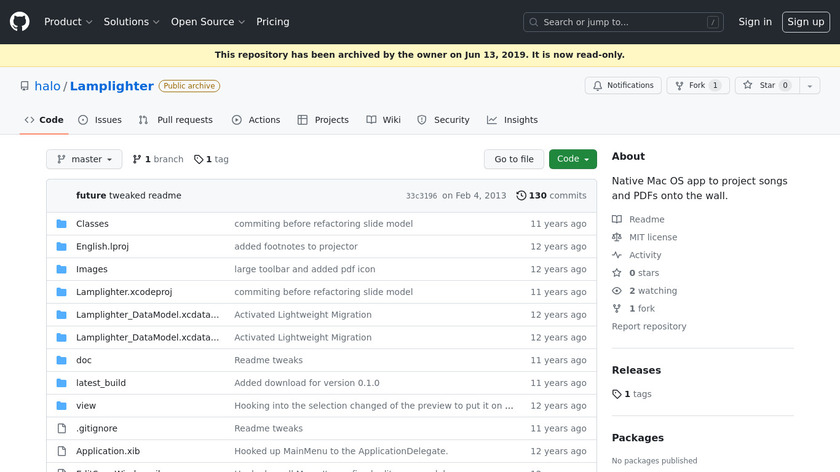Open the future author link
The image size is (840, 472).
pyautogui.click(x=91, y=196)
